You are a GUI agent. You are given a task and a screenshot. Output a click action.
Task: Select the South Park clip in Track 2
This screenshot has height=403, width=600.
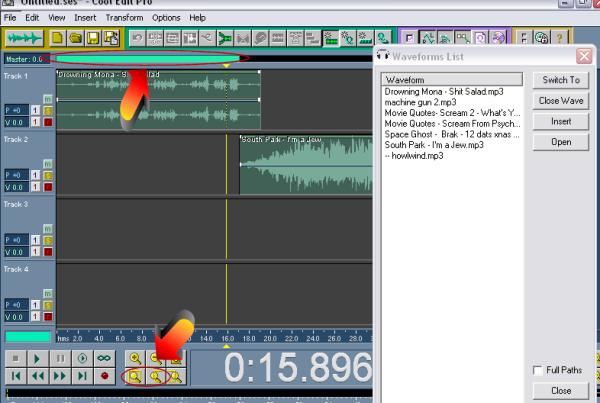(x=306, y=165)
